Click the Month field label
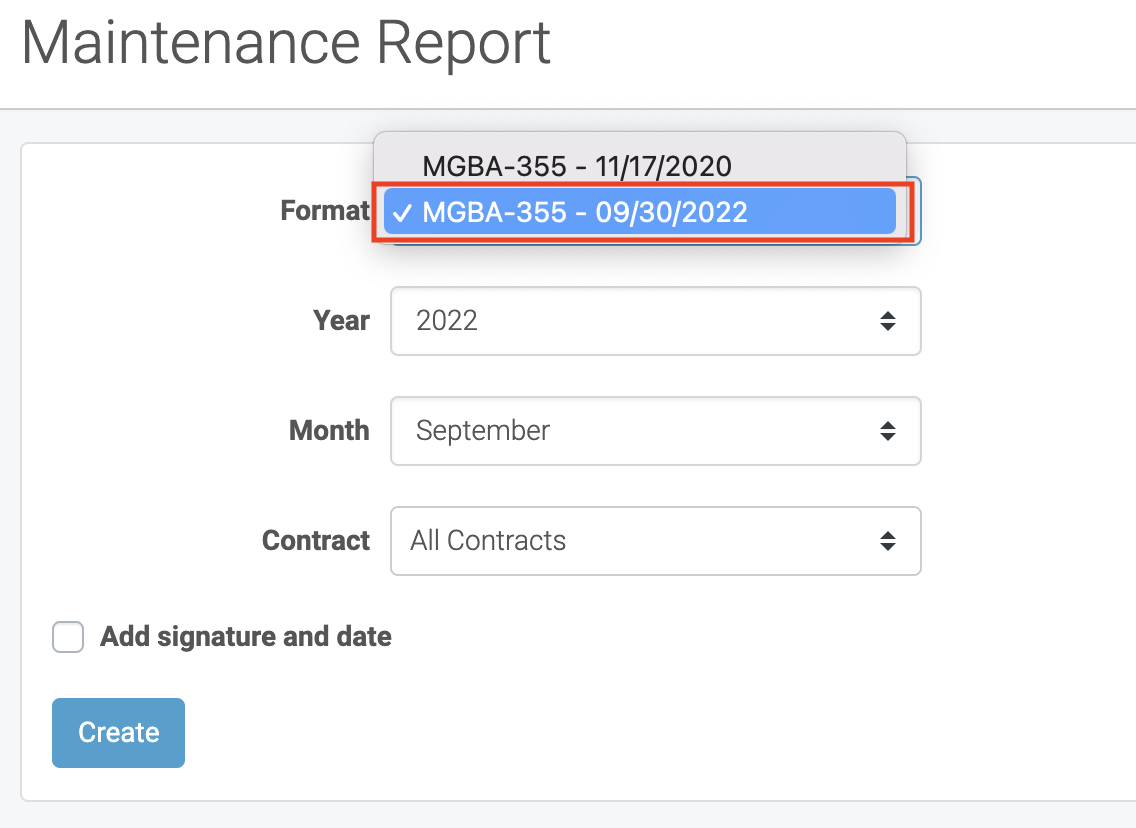The width and height of the screenshot is (1136, 828). [329, 431]
